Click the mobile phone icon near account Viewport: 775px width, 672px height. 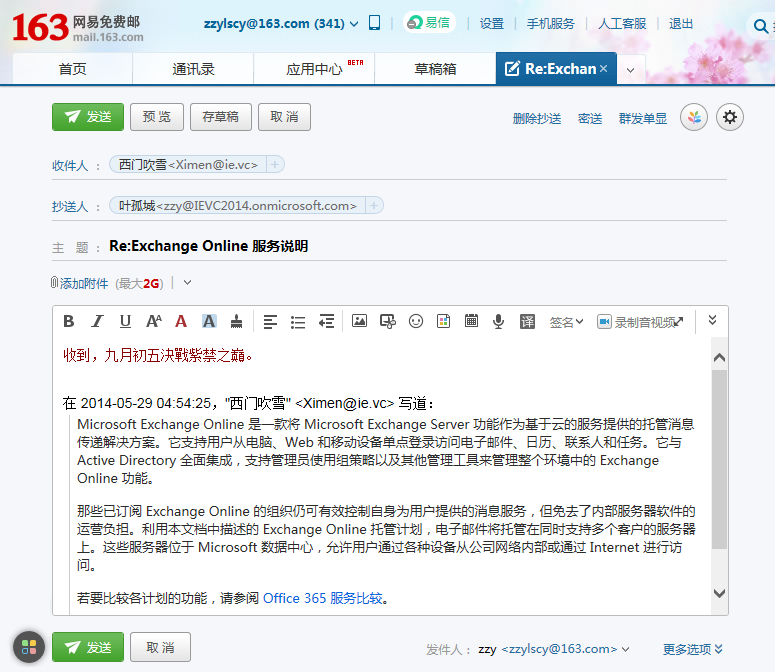[x=375, y=23]
